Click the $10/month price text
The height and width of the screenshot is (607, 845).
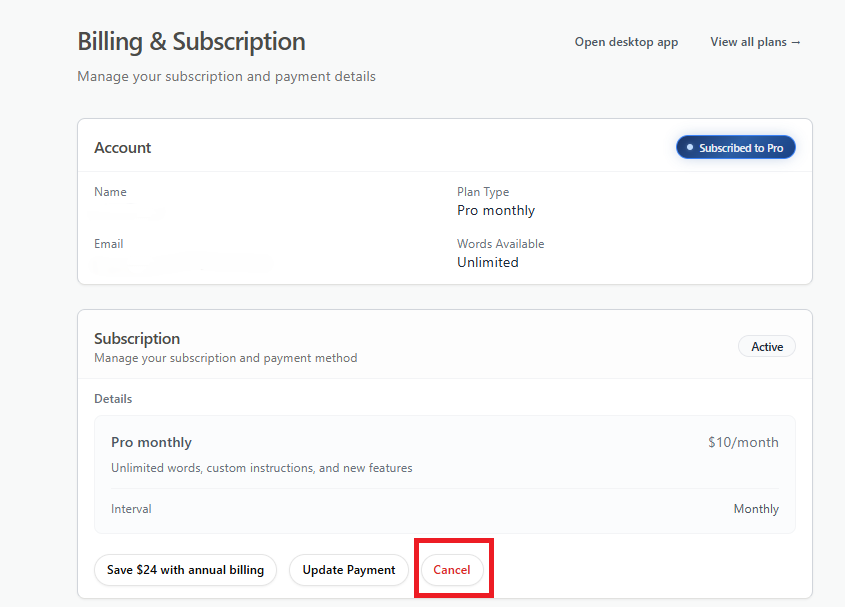tap(743, 442)
